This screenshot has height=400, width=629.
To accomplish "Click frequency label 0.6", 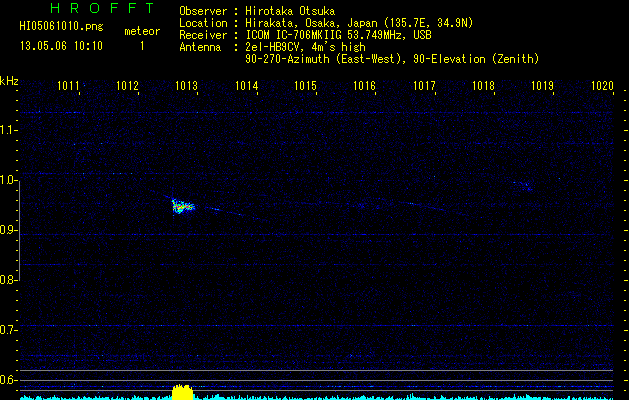I will [8, 380].
